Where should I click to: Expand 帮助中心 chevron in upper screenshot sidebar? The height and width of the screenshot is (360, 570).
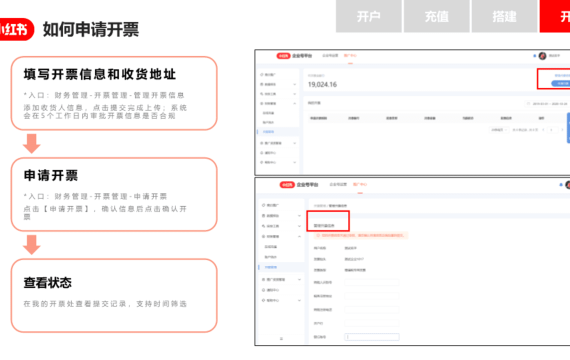point(294,162)
